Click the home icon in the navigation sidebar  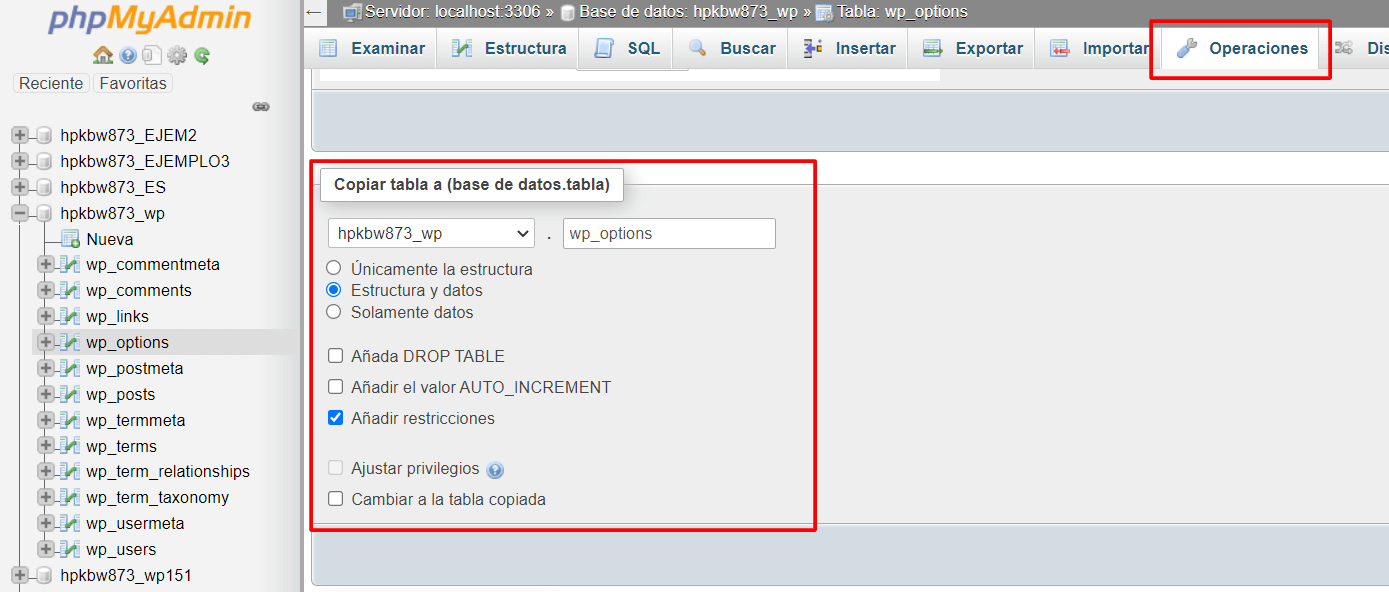pyautogui.click(x=105, y=55)
